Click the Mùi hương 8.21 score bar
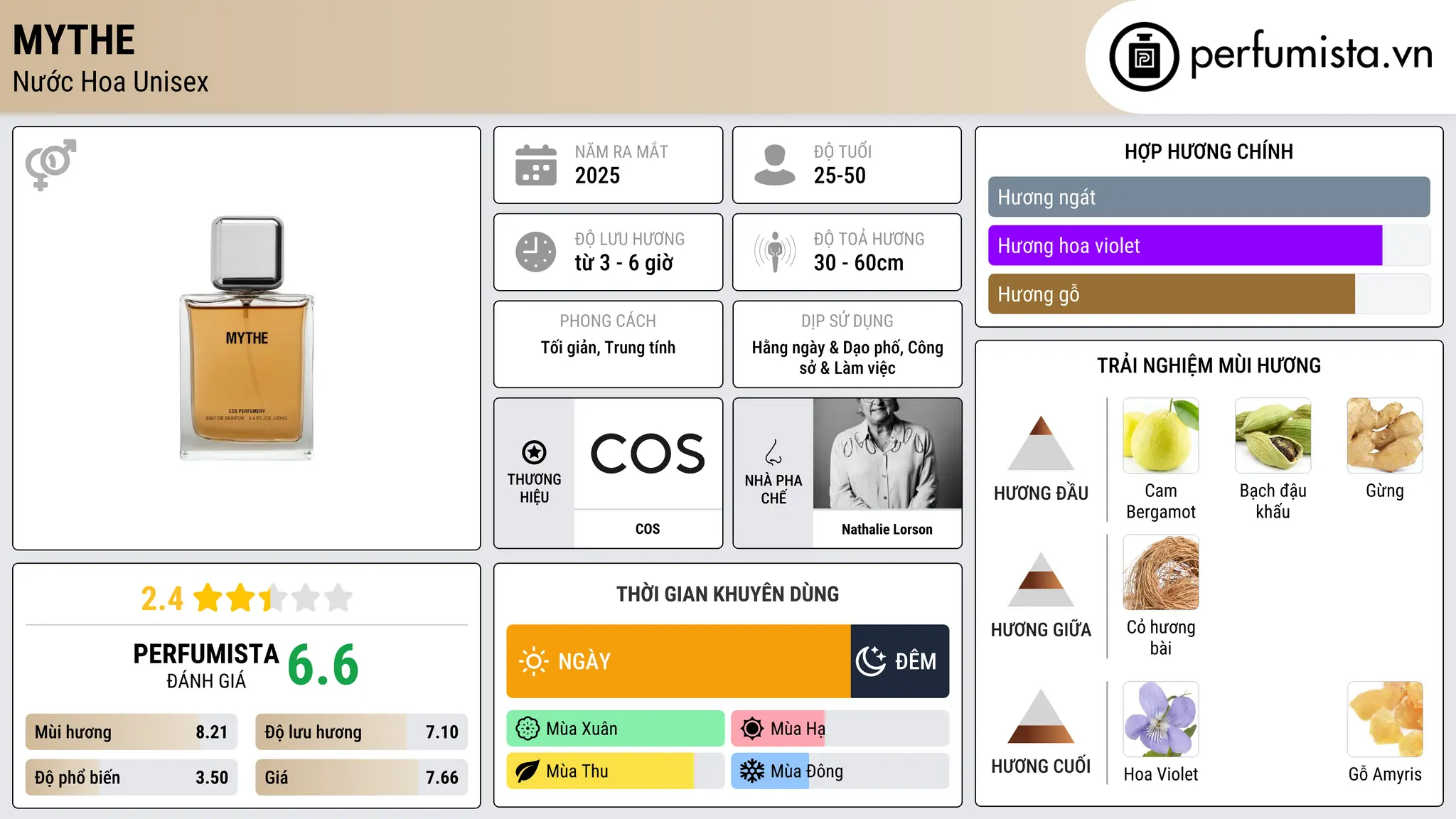1456x819 pixels. [132, 732]
